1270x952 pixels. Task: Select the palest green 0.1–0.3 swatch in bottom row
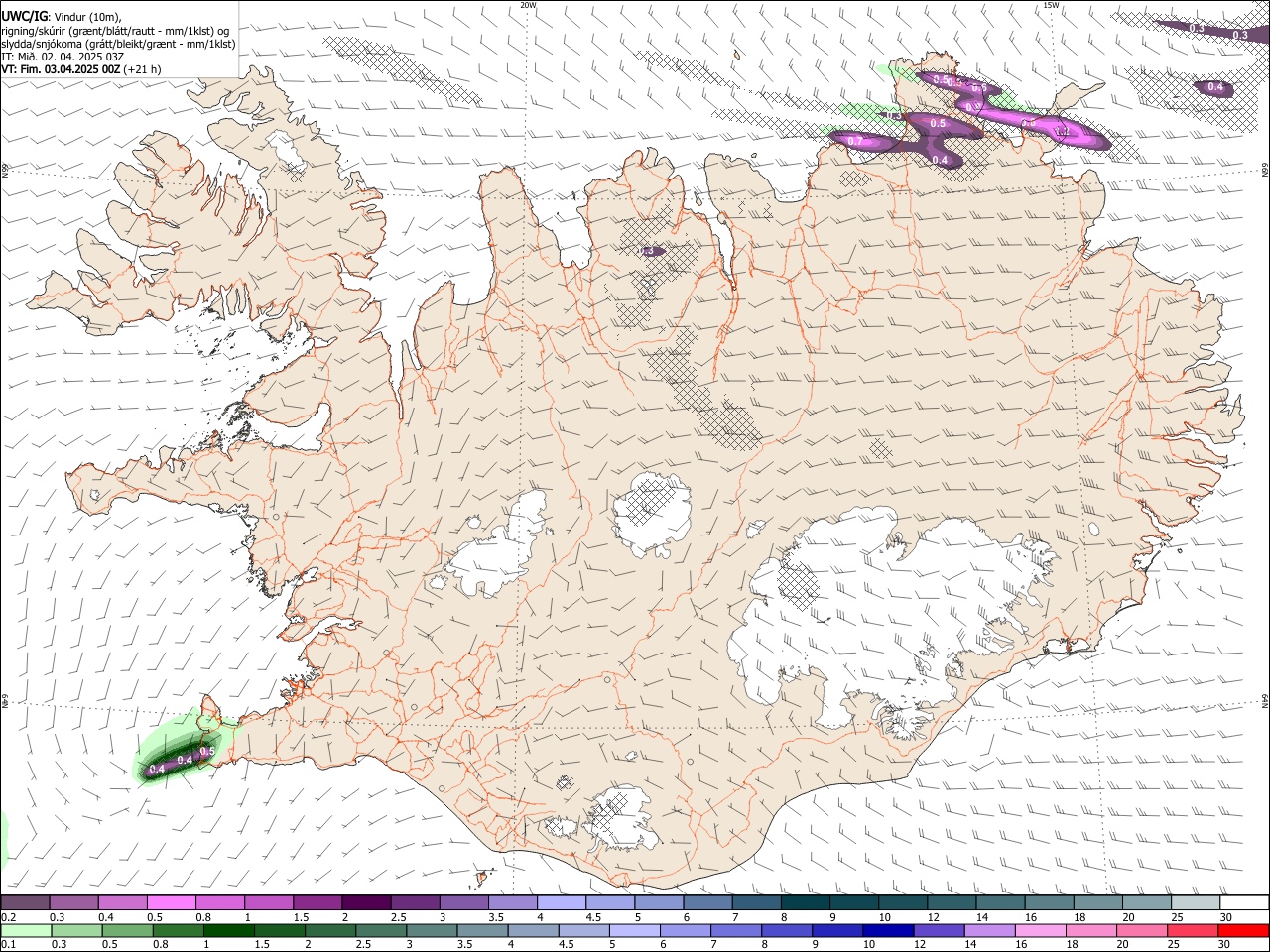25,930
